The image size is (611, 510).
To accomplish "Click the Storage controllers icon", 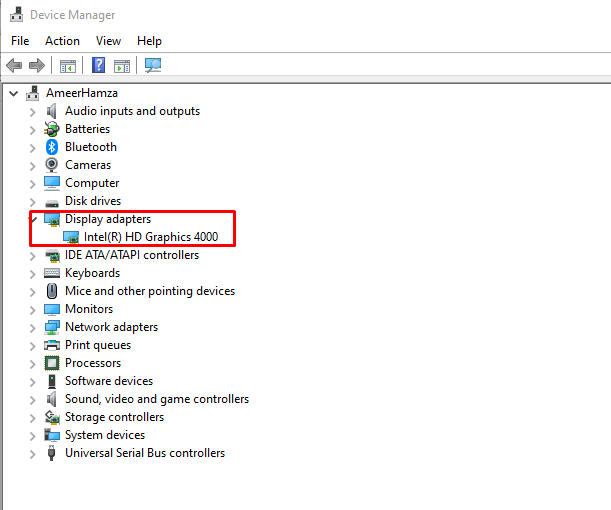I will click(52, 417).
